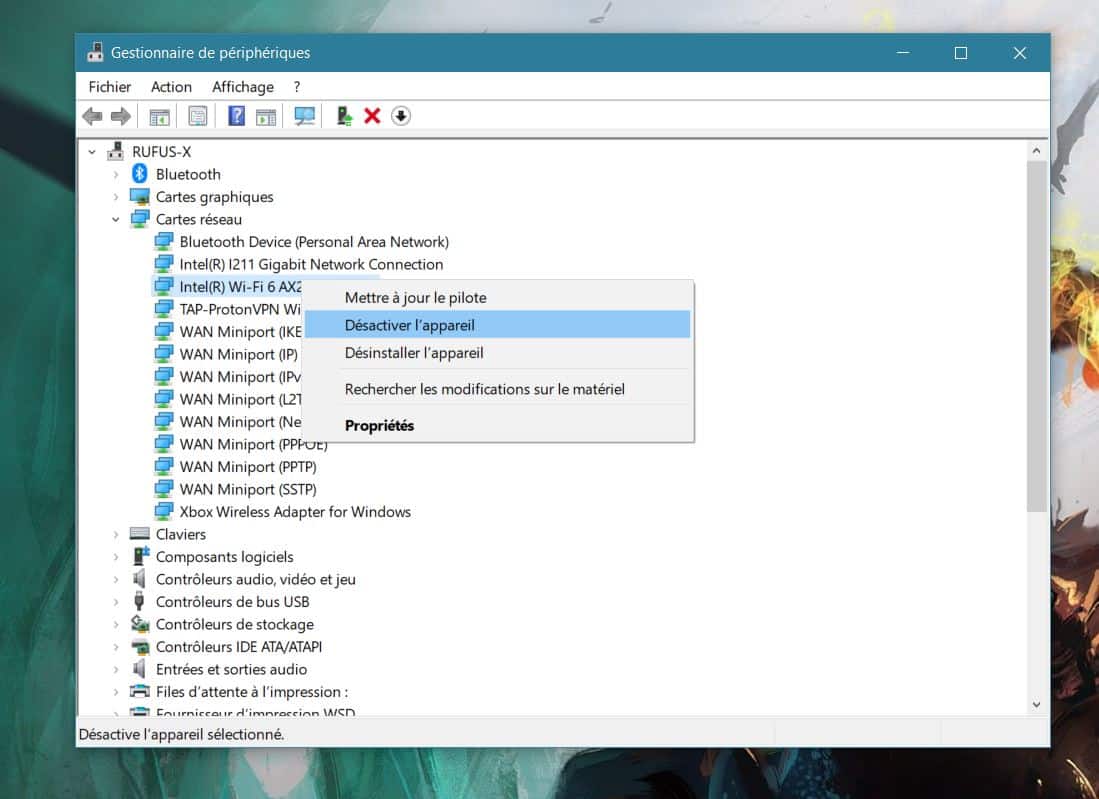Image resolution: width=1099 pixels, height=799 pixels.
Task: Open Propriétés from the context menu
Action: (x=379, y=425)
